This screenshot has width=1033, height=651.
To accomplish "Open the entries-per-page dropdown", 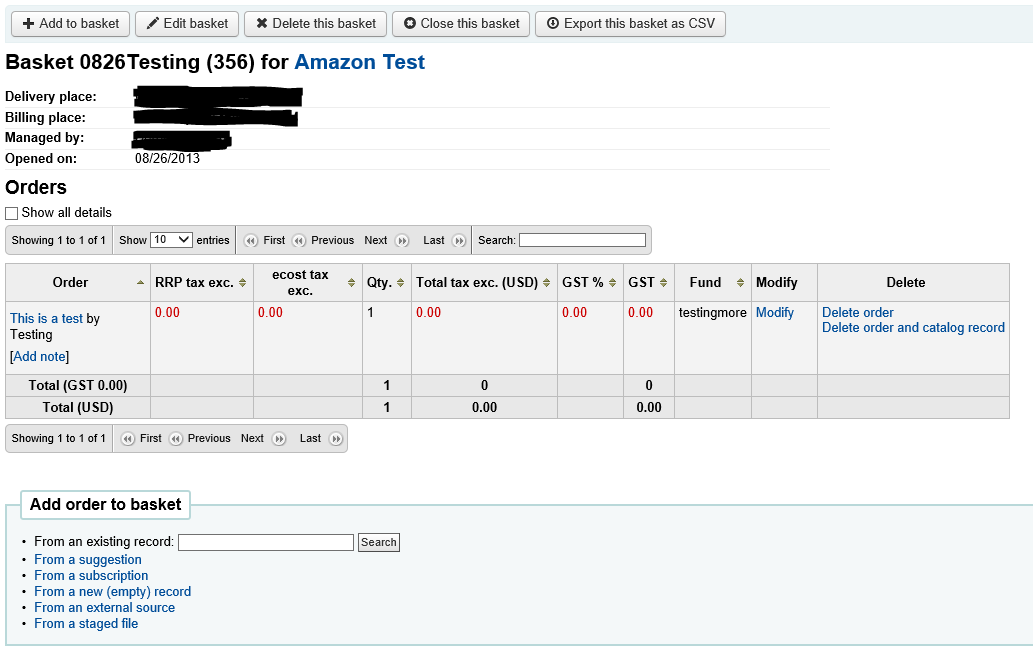I will point(171,240).
